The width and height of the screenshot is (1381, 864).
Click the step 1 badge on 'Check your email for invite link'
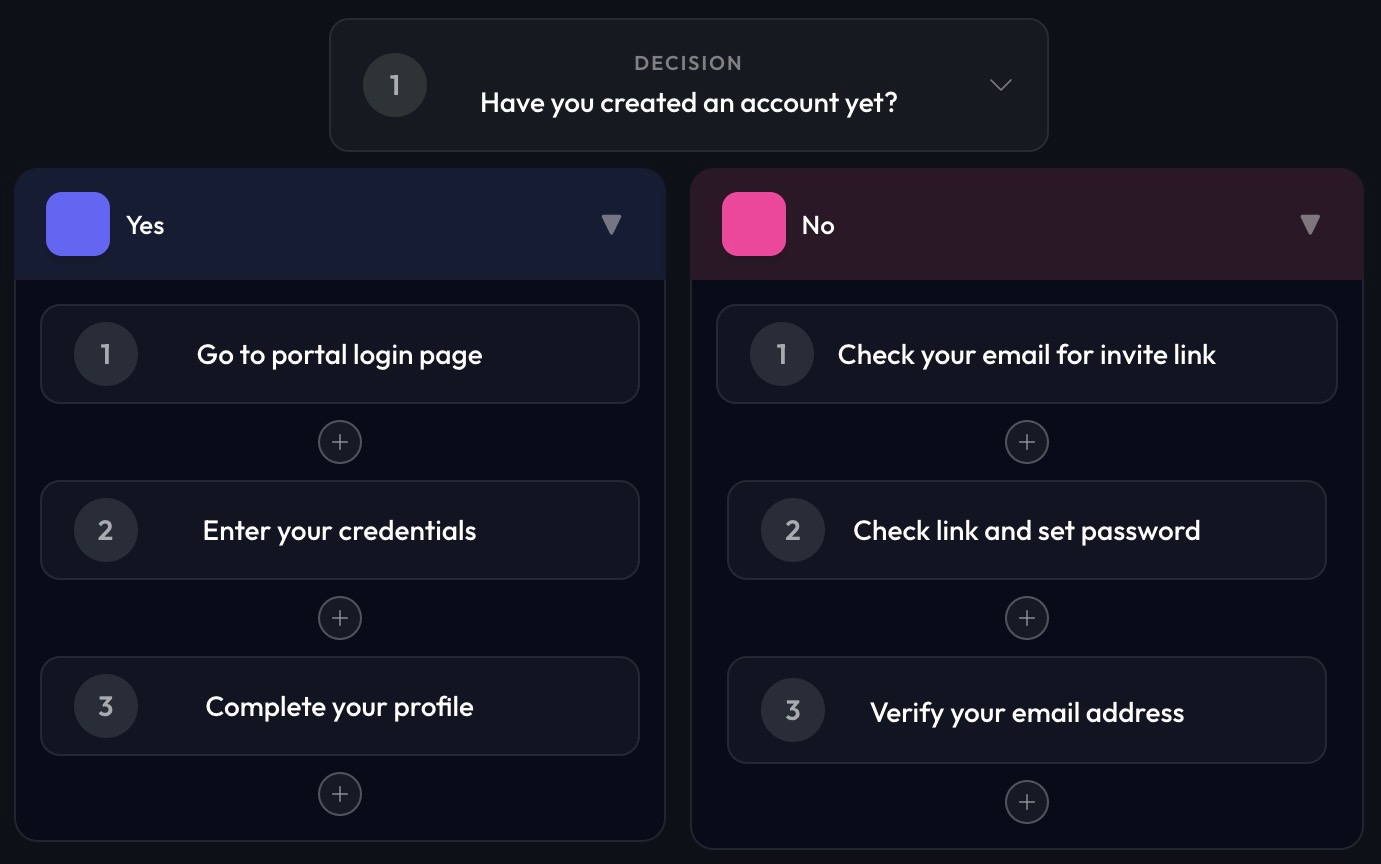(781, 354)
